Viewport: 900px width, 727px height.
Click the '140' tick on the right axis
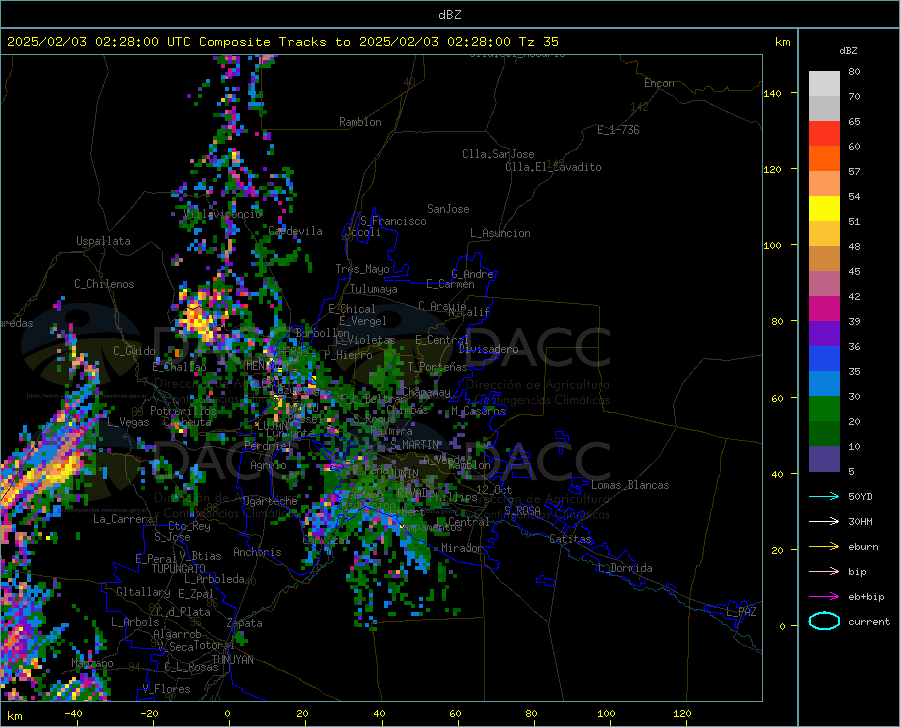[772, 94]
